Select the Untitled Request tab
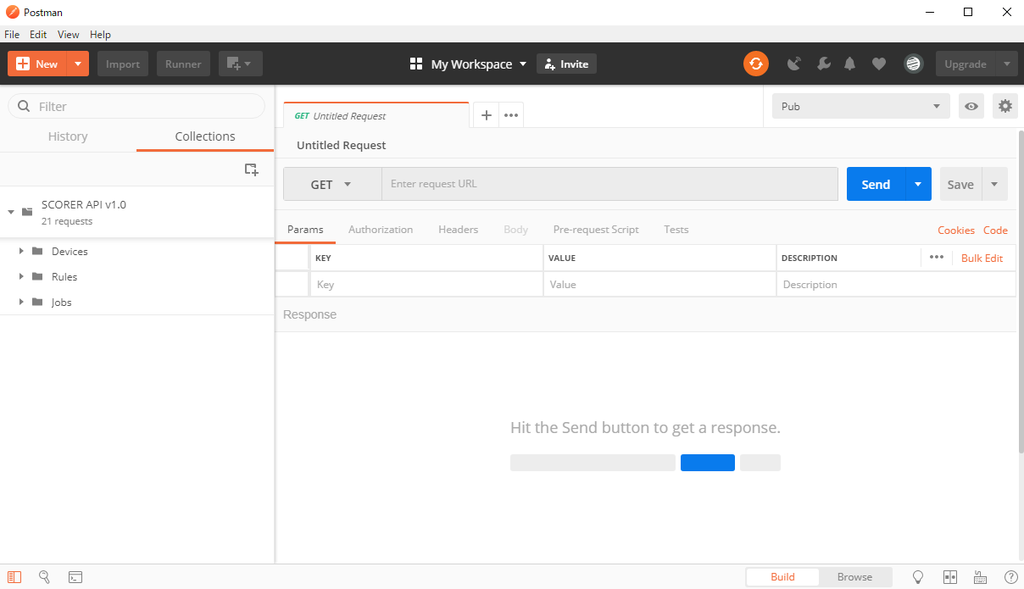Screen dimensions: 1024x589 point(376,116)
